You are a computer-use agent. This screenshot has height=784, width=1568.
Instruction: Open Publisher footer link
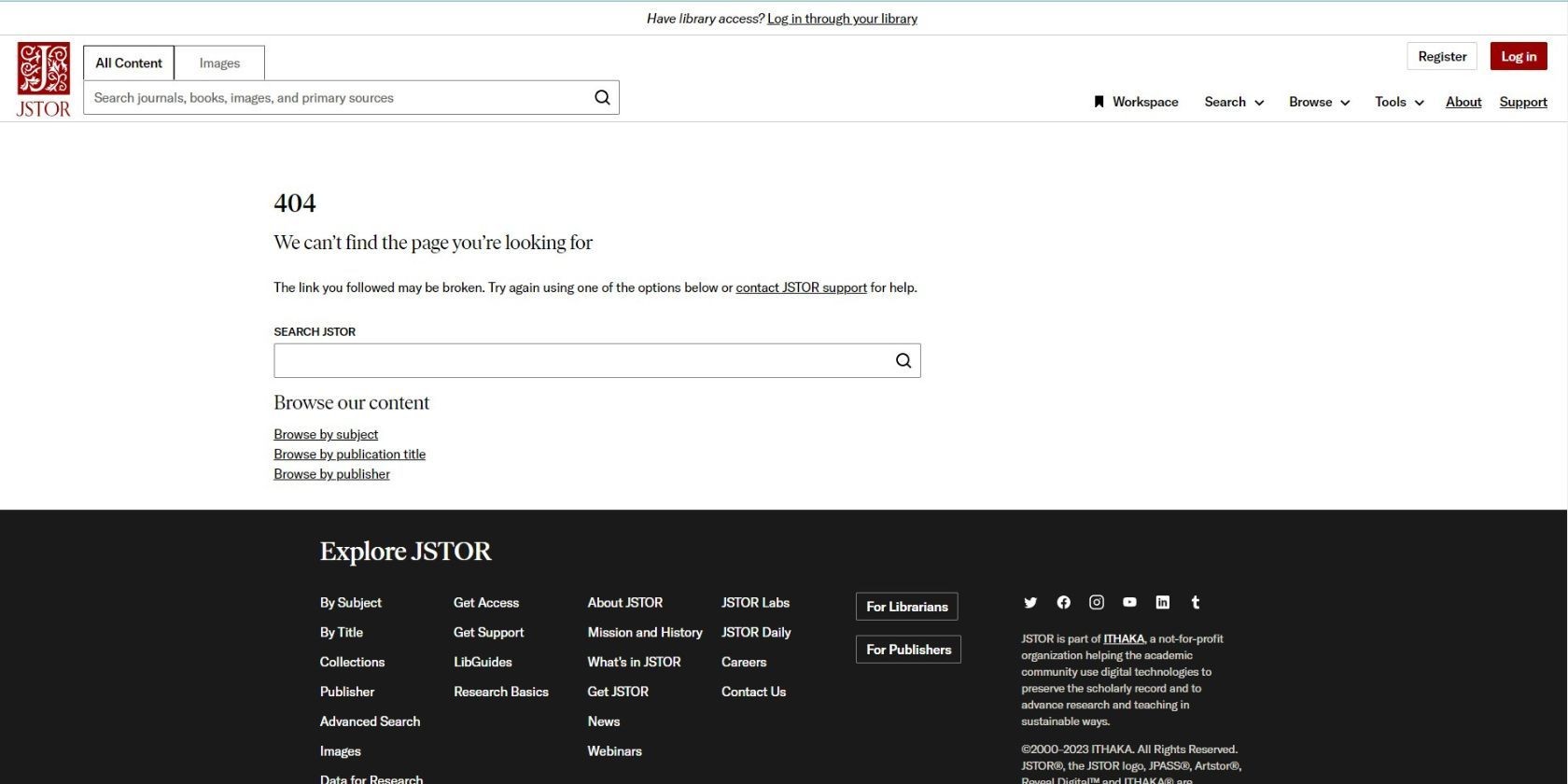(x=346, y=692)
